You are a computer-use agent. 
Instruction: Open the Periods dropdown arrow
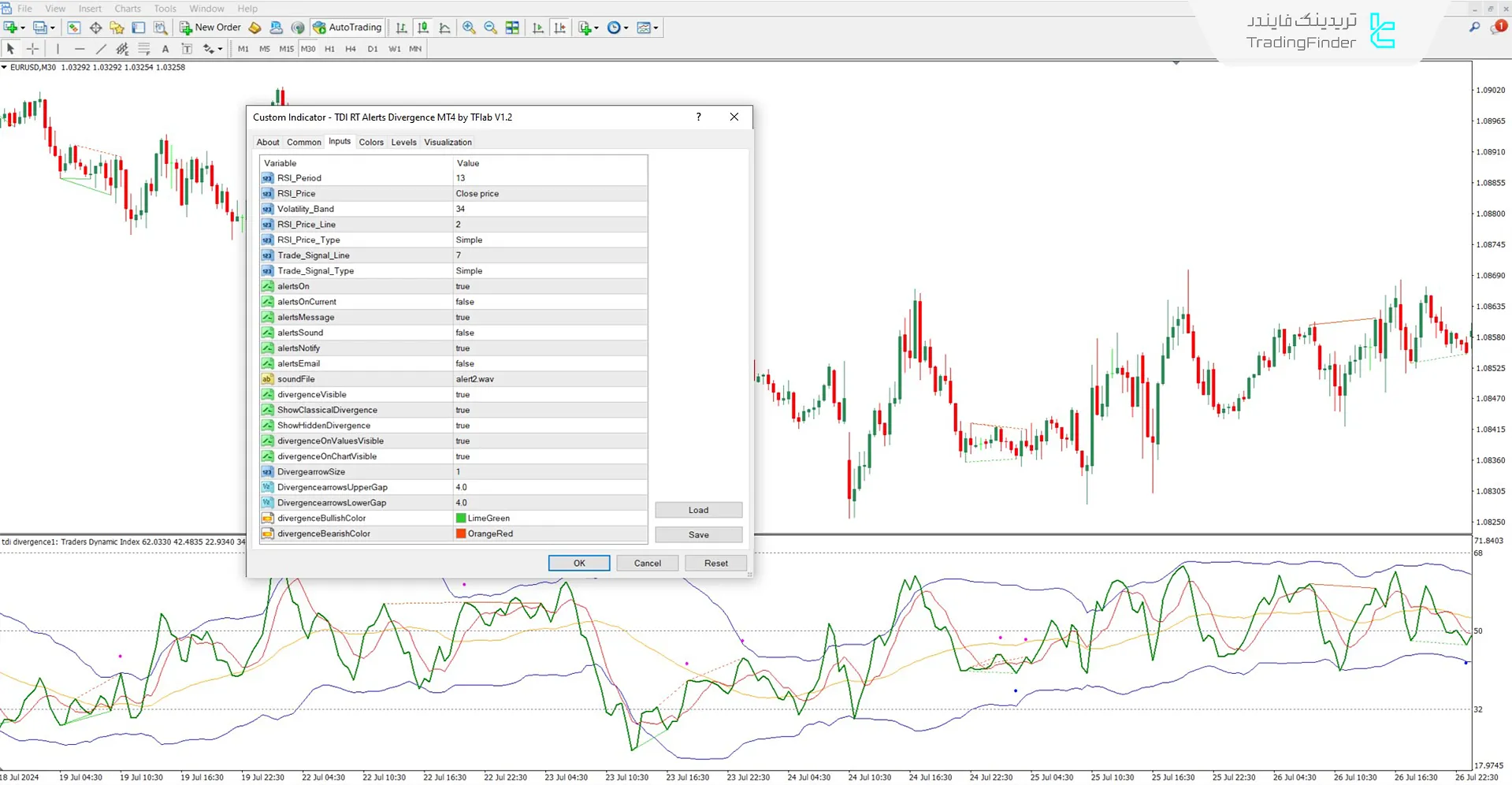coord(625,28)
